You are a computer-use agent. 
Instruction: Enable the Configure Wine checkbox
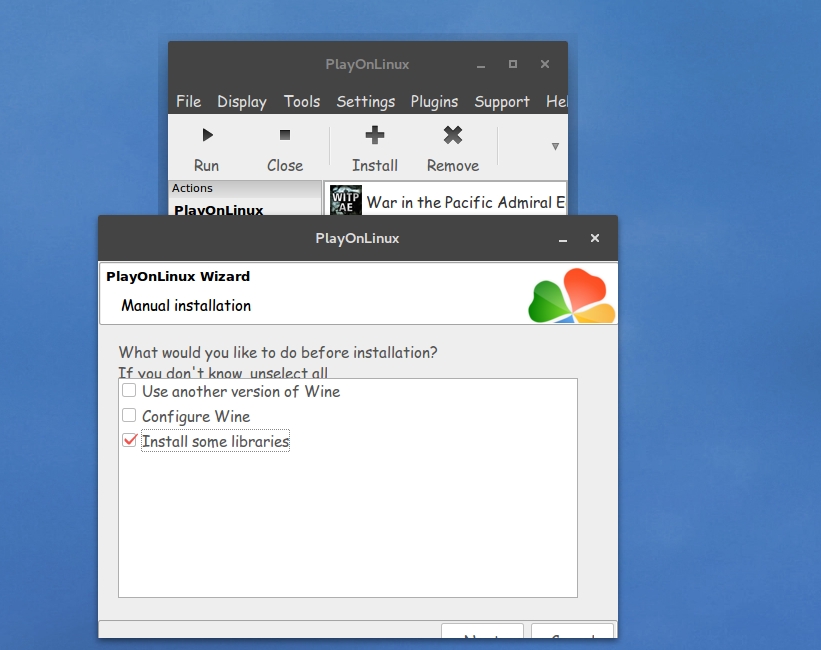tap(129, 415)
